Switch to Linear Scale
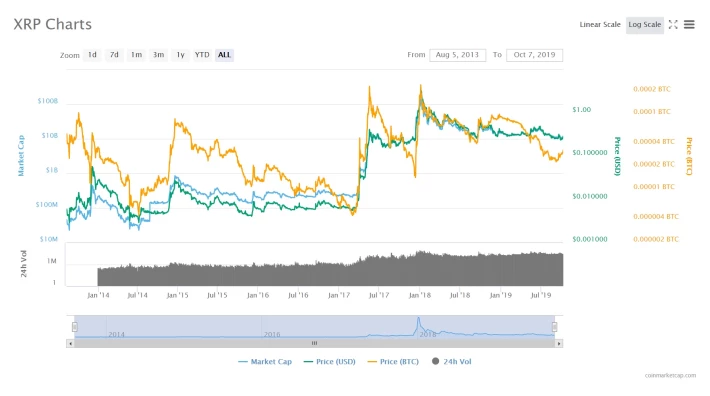This screenshot has width=710, height=396. (x=600, y=24)
